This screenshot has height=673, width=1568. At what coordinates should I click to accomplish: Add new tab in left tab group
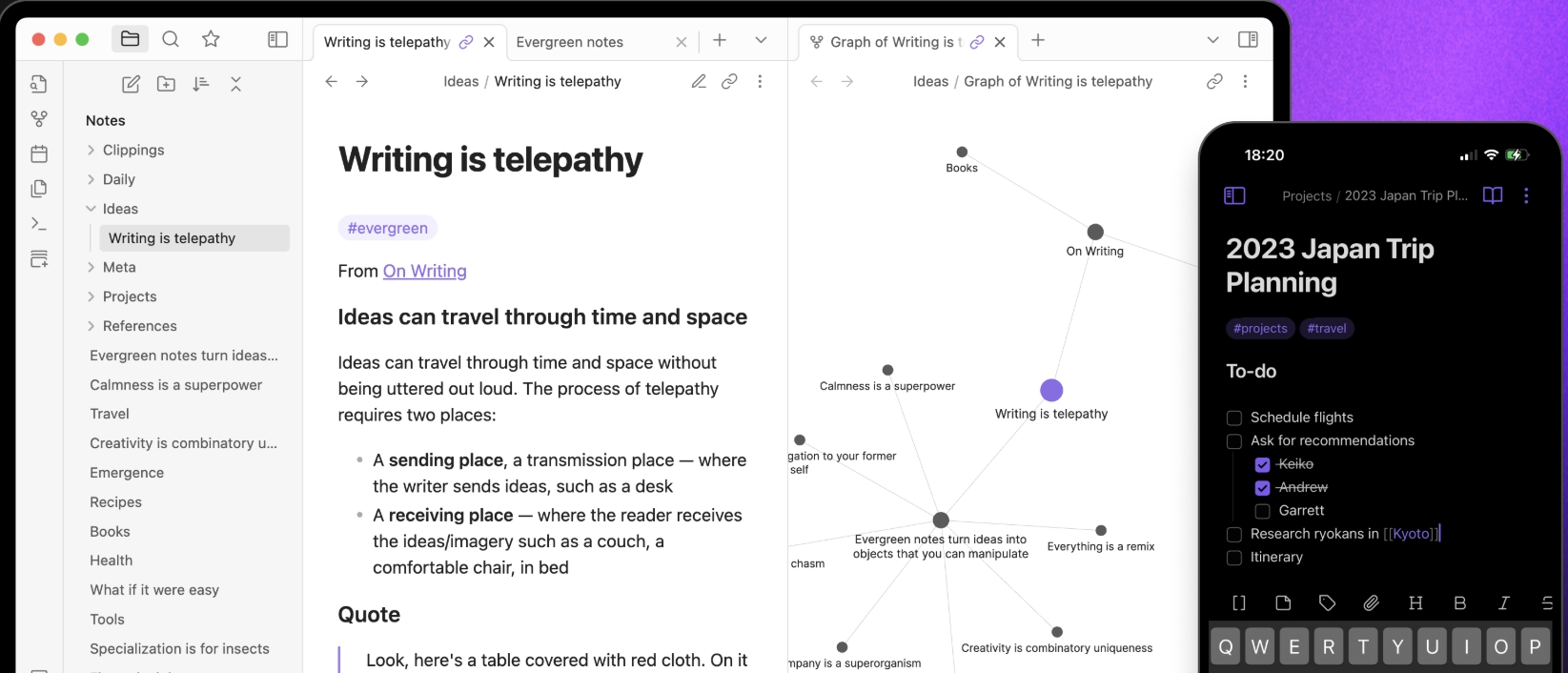(x=720, y=40)
